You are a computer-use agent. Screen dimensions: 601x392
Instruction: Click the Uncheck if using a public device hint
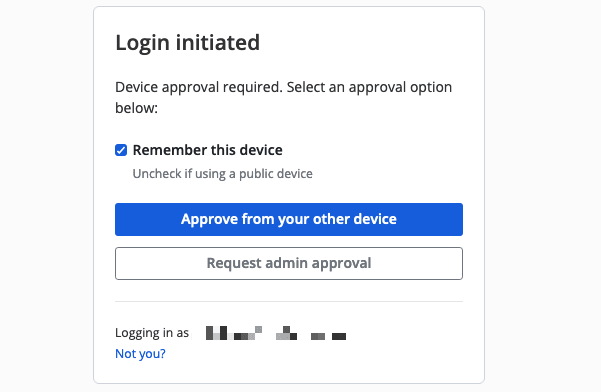click(x=222, y=174)
